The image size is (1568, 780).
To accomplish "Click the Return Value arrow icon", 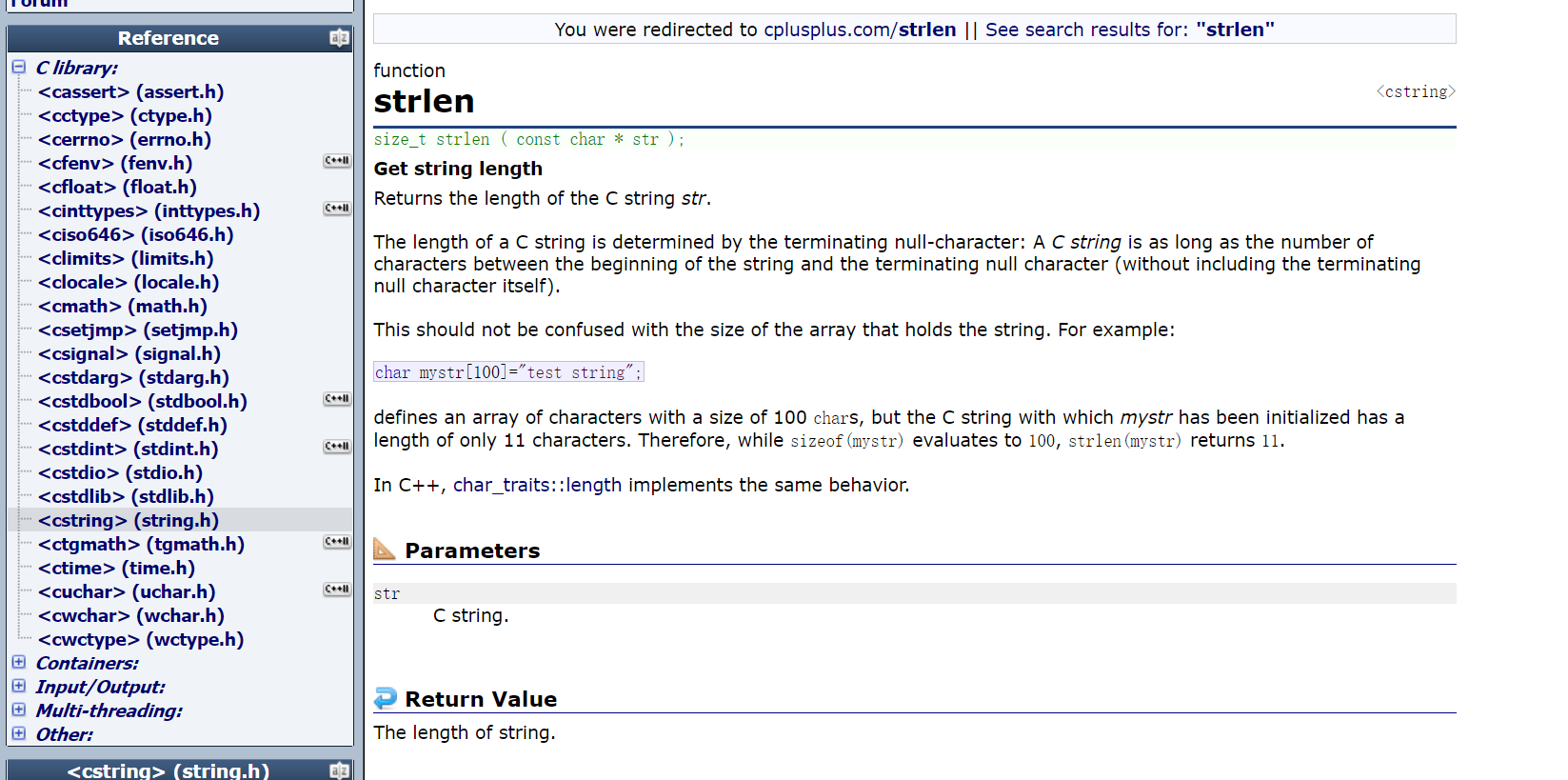I will point(385,698).
